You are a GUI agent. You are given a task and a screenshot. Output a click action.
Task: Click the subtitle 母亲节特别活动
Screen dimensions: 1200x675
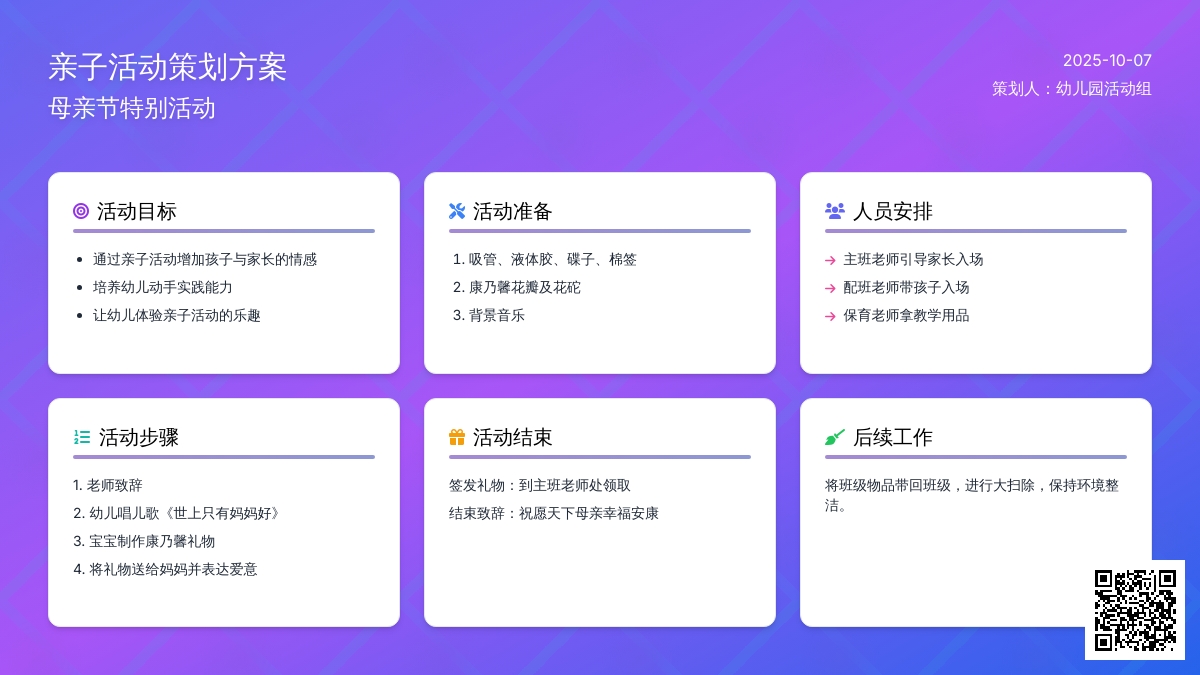pyautogui.click(x=132, y=108)
